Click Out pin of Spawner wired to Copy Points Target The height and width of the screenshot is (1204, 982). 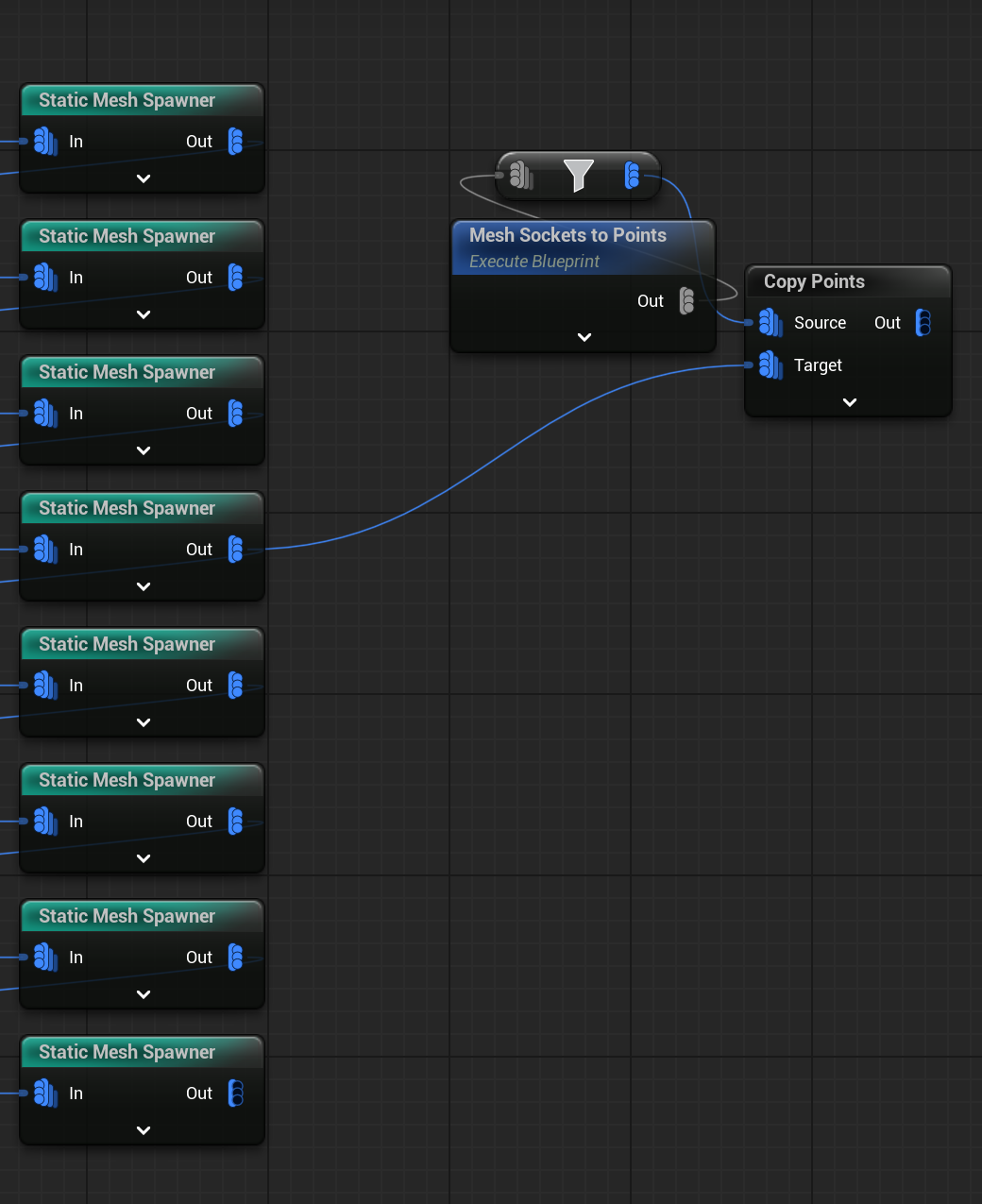(236, 550)
